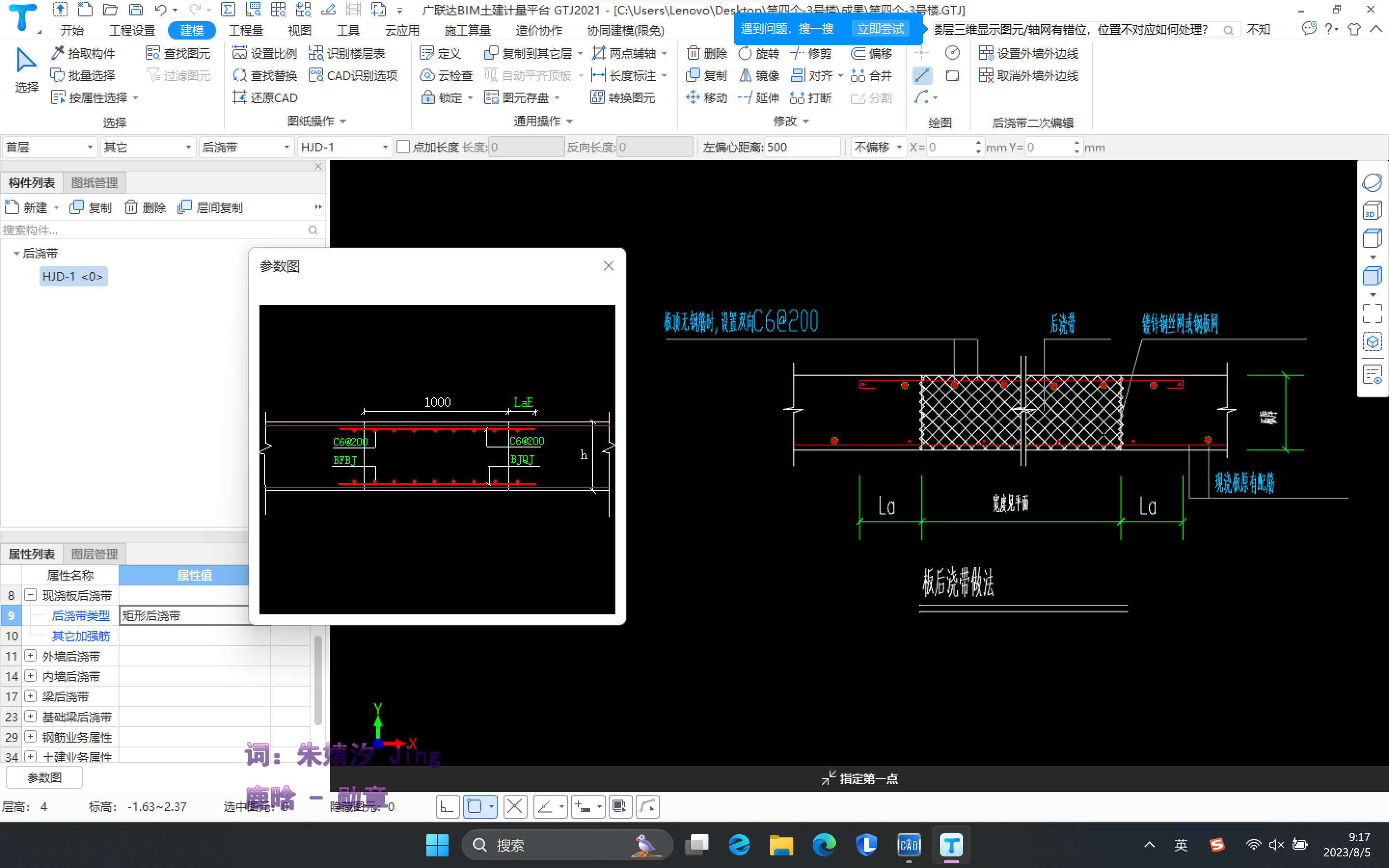Open the HJD-1 component dropdown

(344, 148)
